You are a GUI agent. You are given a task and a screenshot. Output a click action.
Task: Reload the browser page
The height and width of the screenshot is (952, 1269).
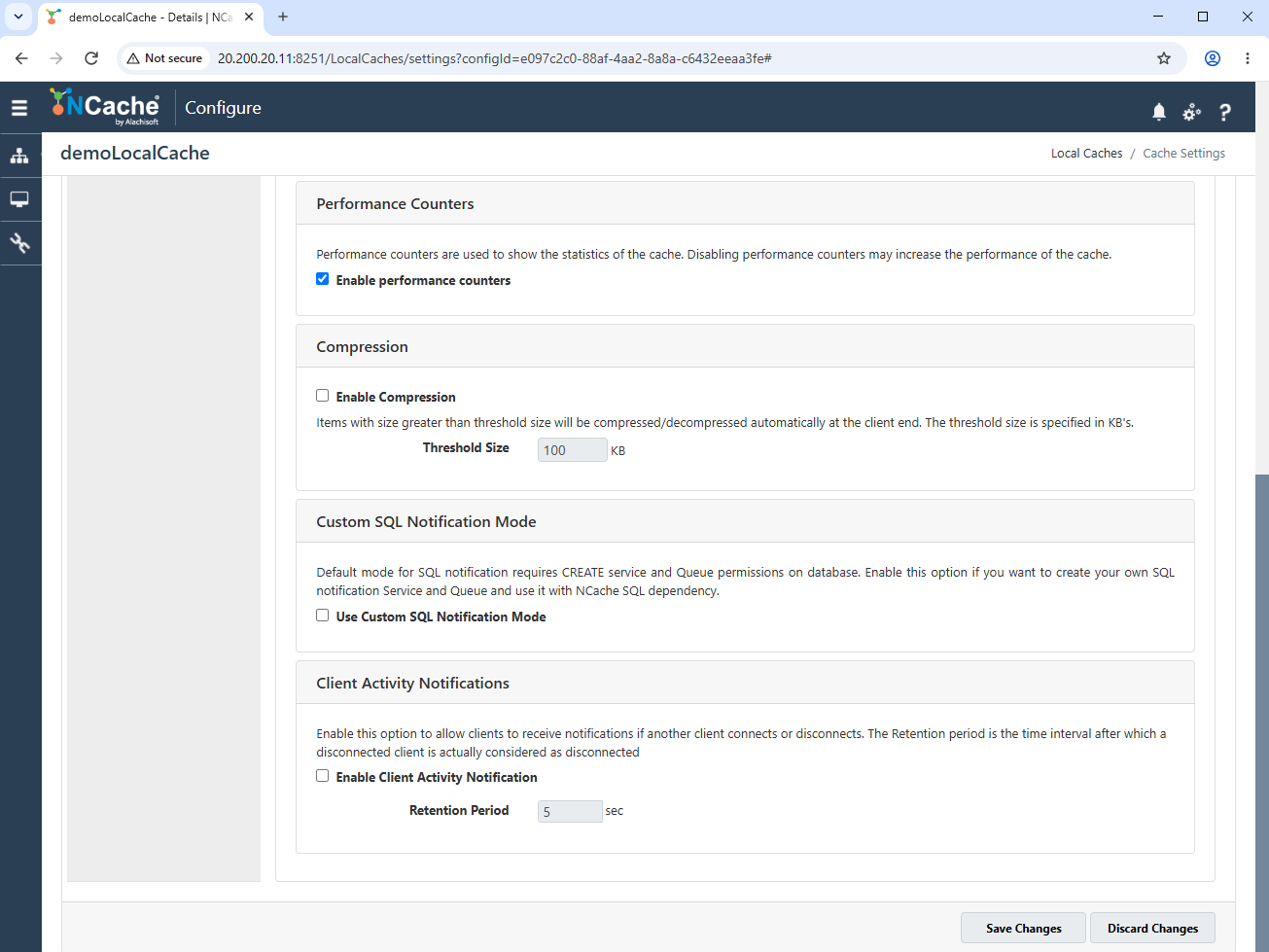(x=91, y=58)
